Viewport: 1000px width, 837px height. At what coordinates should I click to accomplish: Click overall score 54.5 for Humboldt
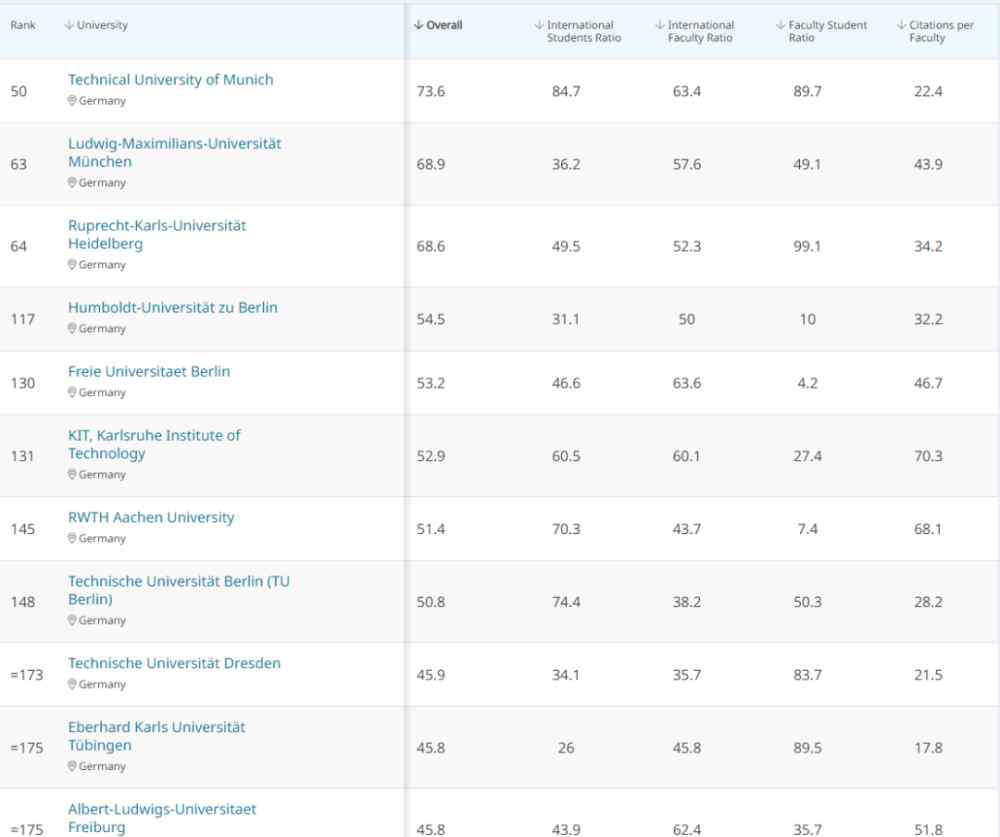tap(430, 320)
